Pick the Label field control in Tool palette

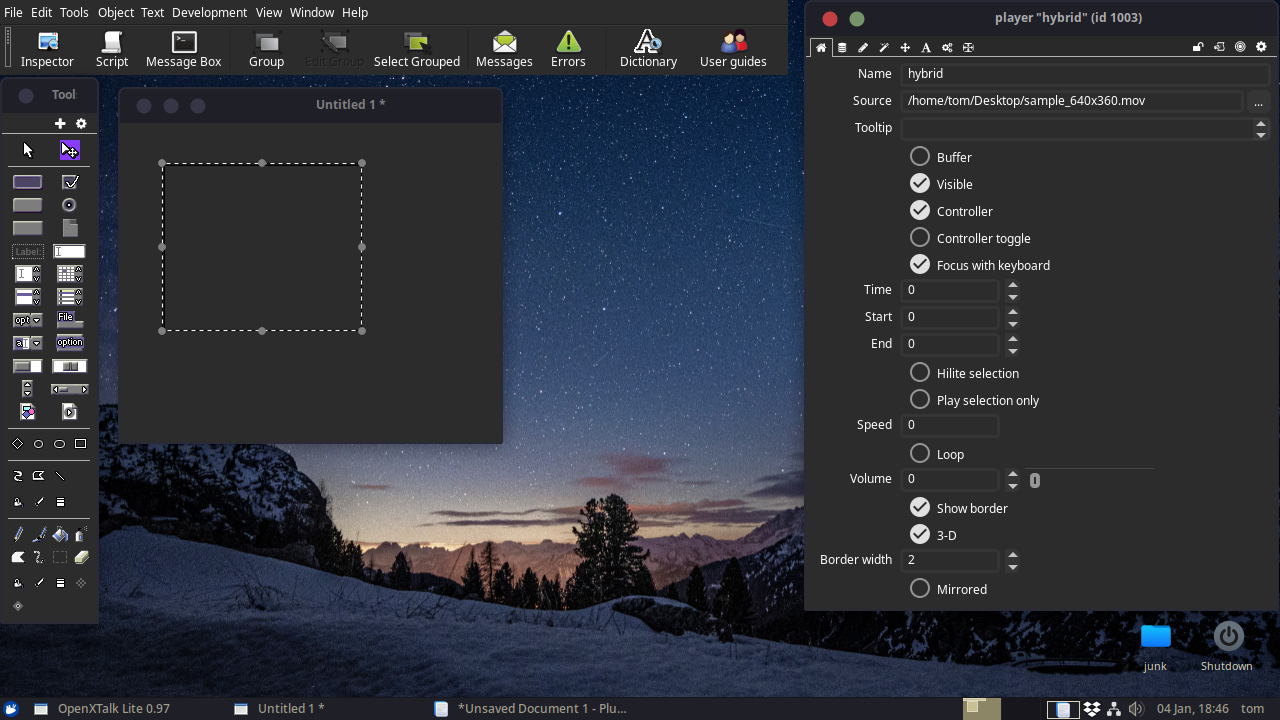(x=27, y=252)
